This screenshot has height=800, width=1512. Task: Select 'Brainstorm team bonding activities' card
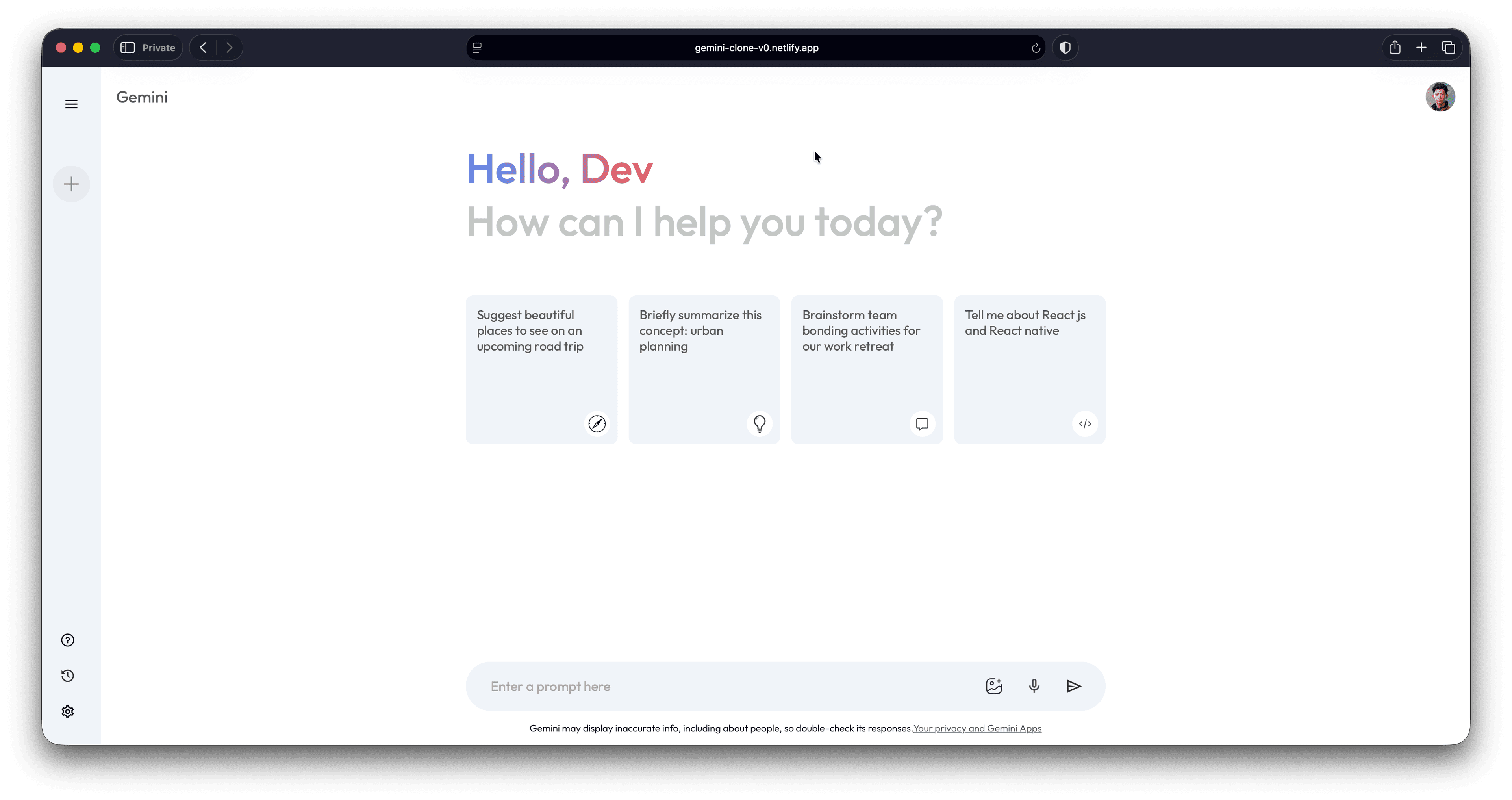tap(866, 369)
